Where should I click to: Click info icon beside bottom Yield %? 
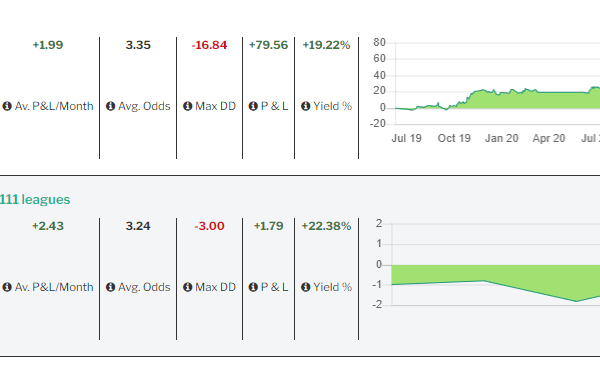click(x=305, y=287)
